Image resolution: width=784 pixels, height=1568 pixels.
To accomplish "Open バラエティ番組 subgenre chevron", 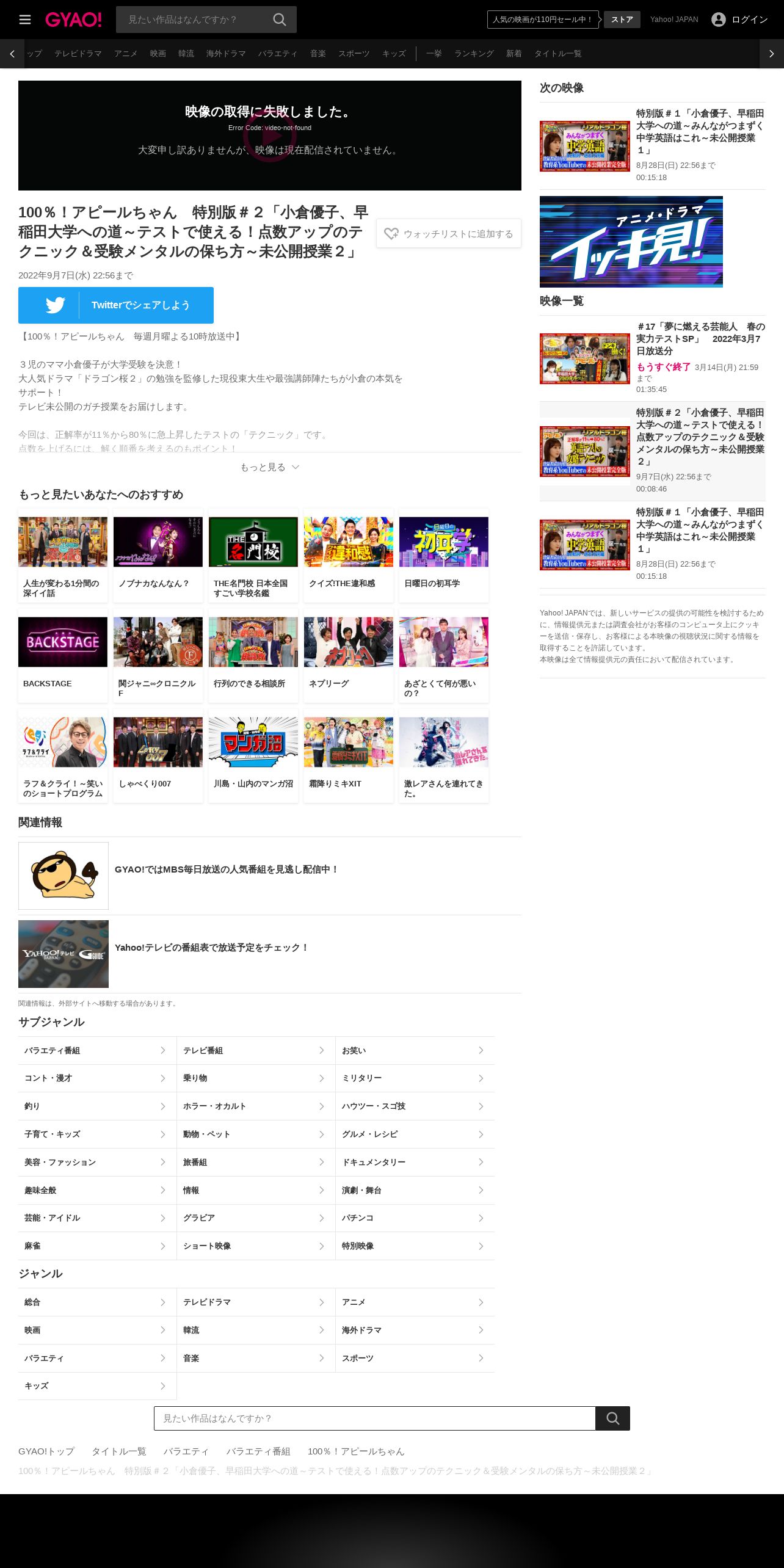I will [x=162, y=1050].
